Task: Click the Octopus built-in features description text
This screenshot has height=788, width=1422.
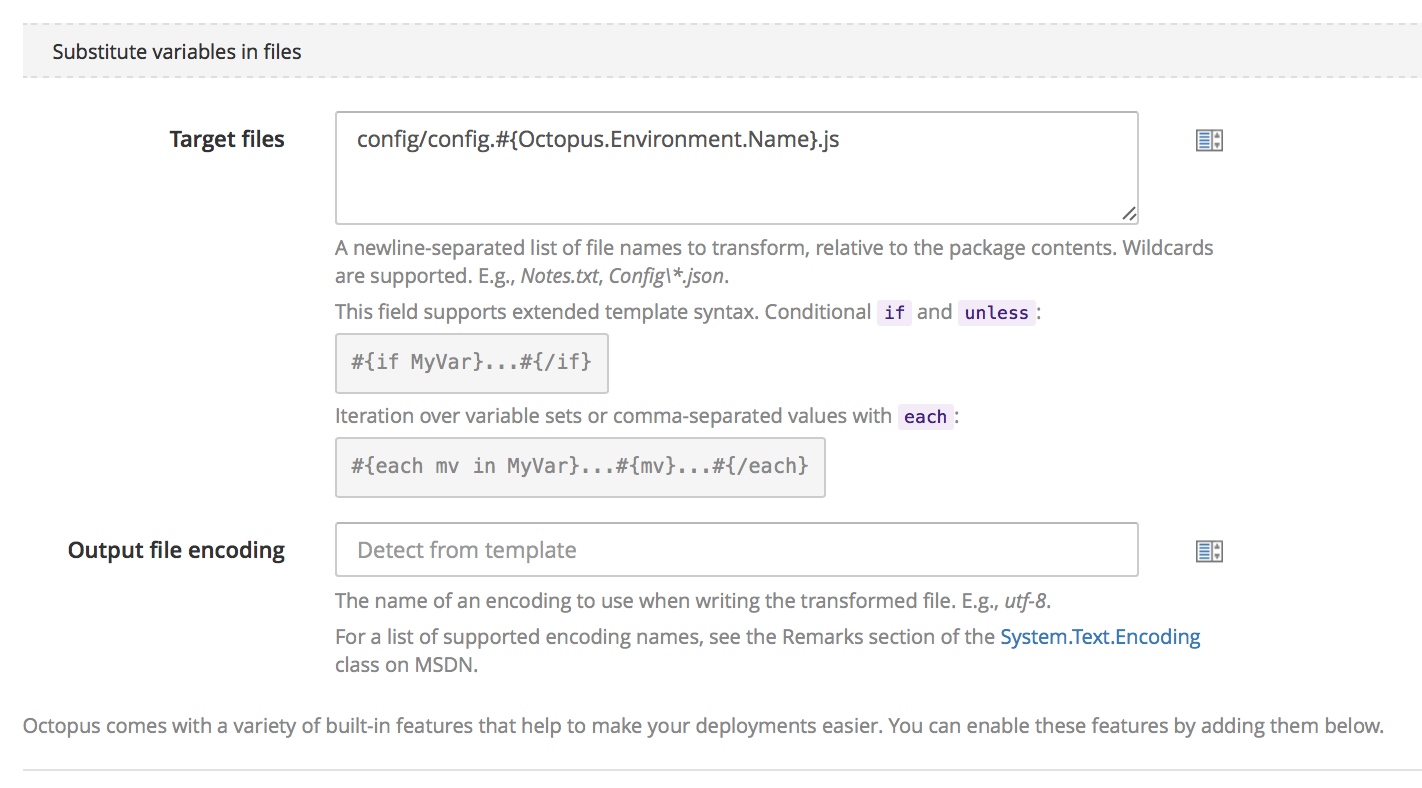Action: click(x=703, y=726)
